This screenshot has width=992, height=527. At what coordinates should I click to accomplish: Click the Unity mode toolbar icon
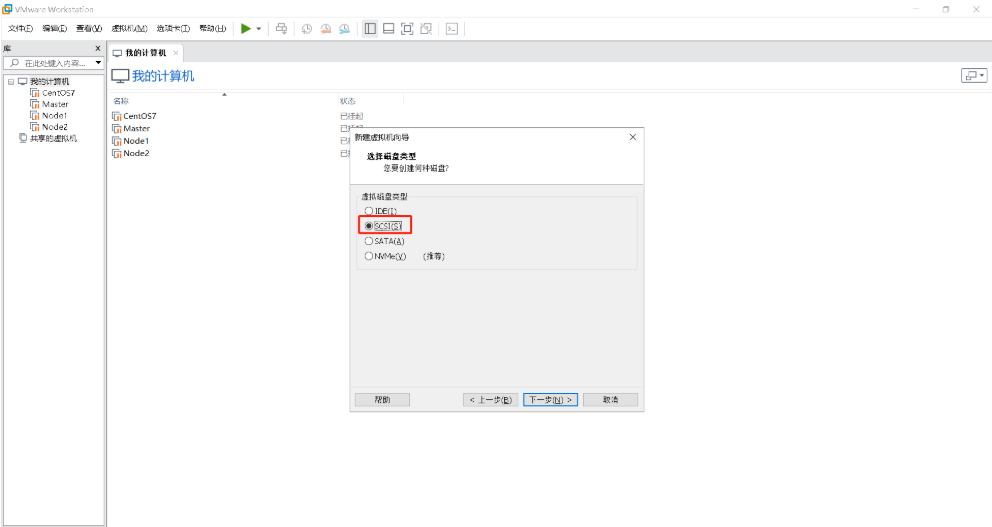point(426,28)
